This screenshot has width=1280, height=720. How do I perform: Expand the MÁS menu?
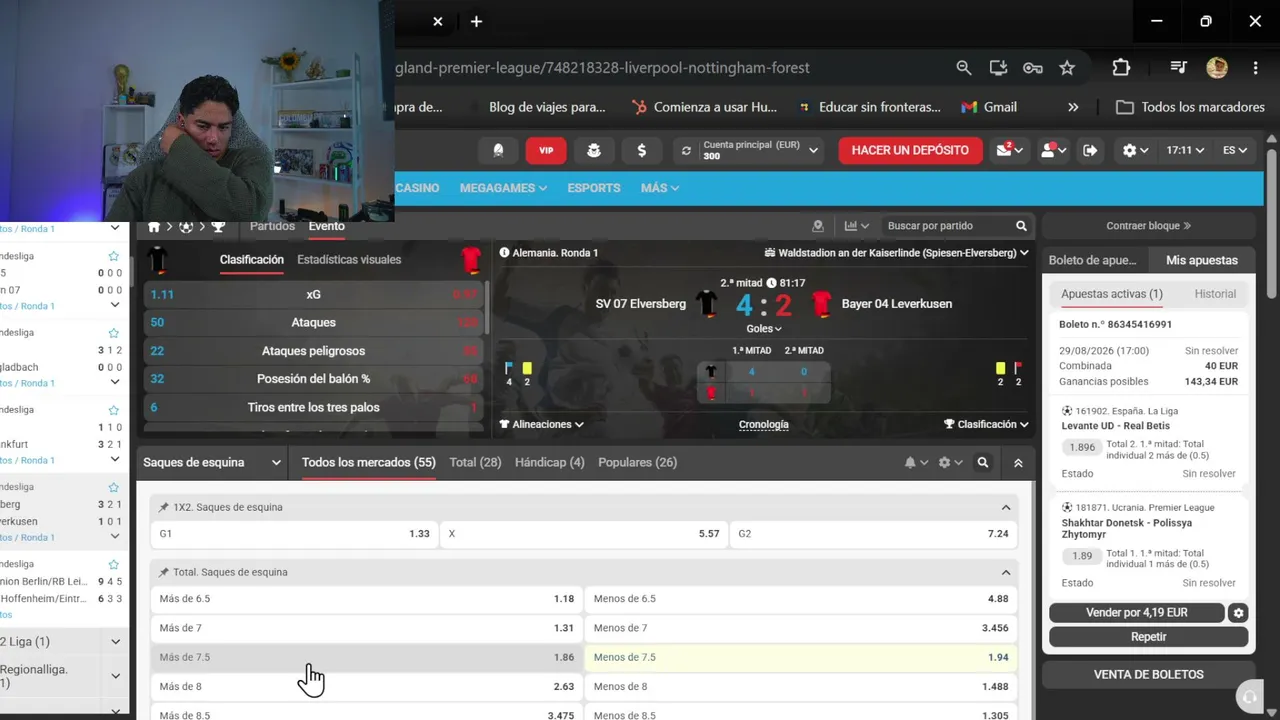[660, 188]
